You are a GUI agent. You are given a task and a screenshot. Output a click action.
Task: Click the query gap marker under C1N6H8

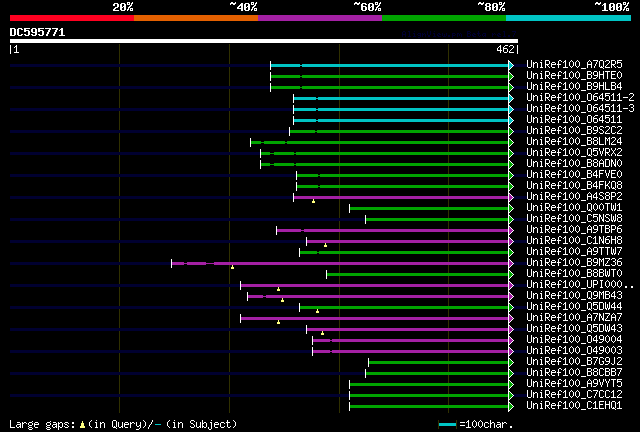325,245
